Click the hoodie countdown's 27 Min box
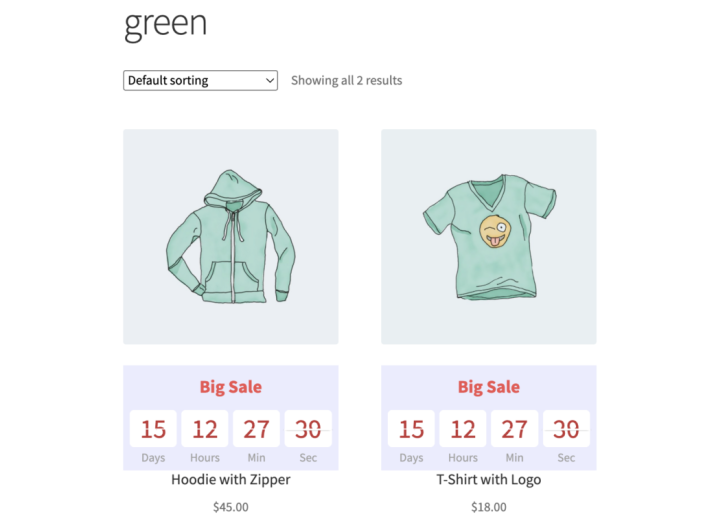This screenshot has width=703, height=515. (256, 428)
